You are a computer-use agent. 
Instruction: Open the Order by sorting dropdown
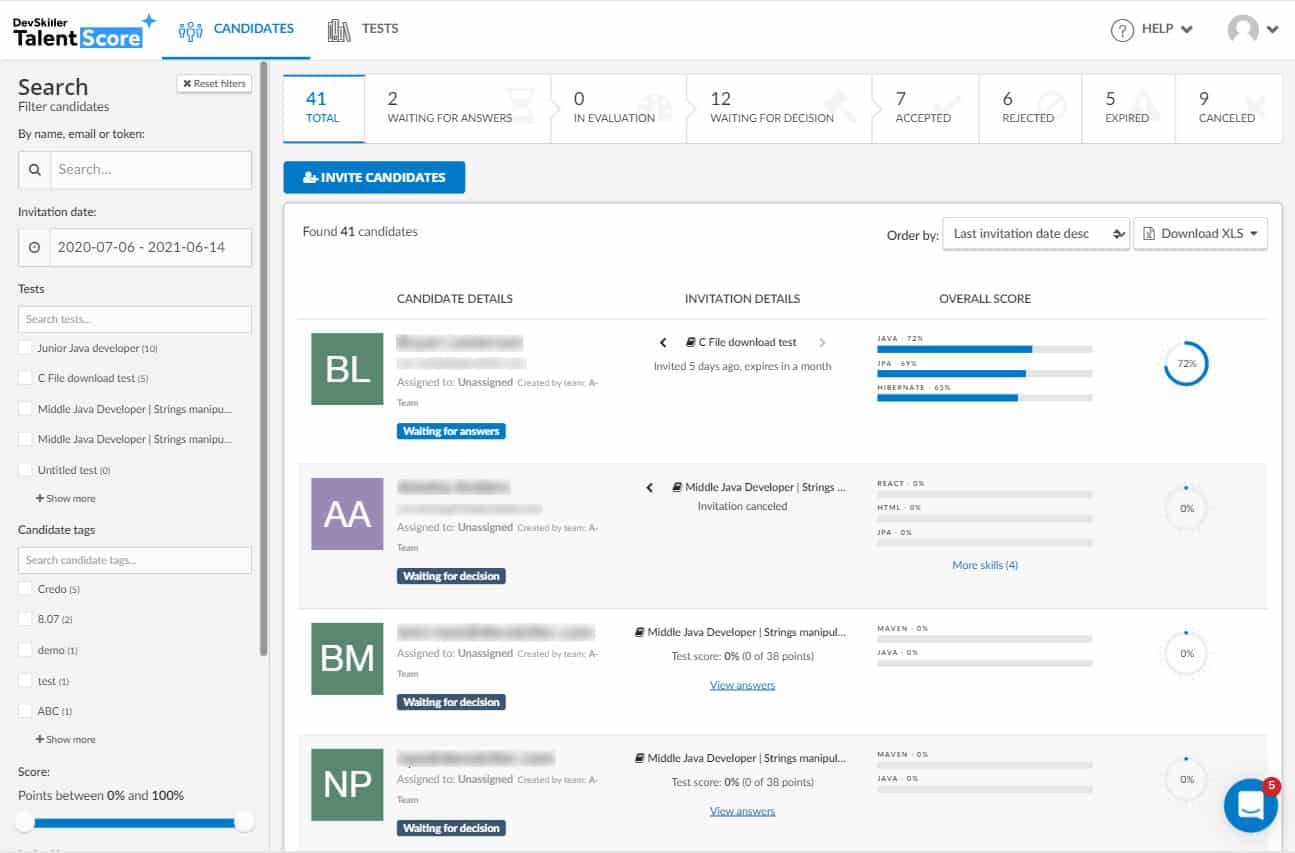coord(1036,233)
